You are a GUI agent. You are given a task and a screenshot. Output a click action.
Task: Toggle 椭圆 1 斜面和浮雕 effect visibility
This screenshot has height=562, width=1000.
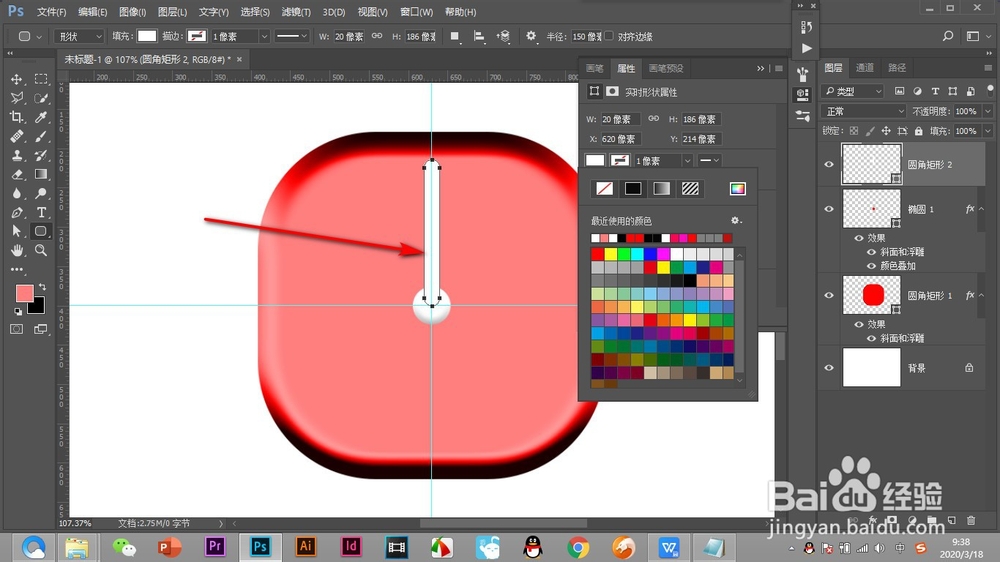pyautogui.click(x=871, y=252)
